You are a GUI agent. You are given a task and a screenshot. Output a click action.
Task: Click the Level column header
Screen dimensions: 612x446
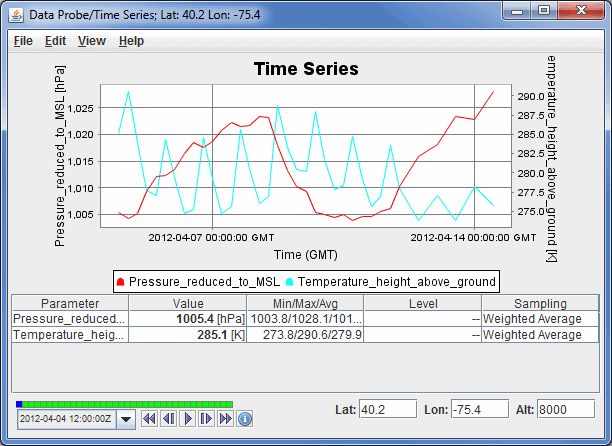pyautogui.click(x=423, y=303)
